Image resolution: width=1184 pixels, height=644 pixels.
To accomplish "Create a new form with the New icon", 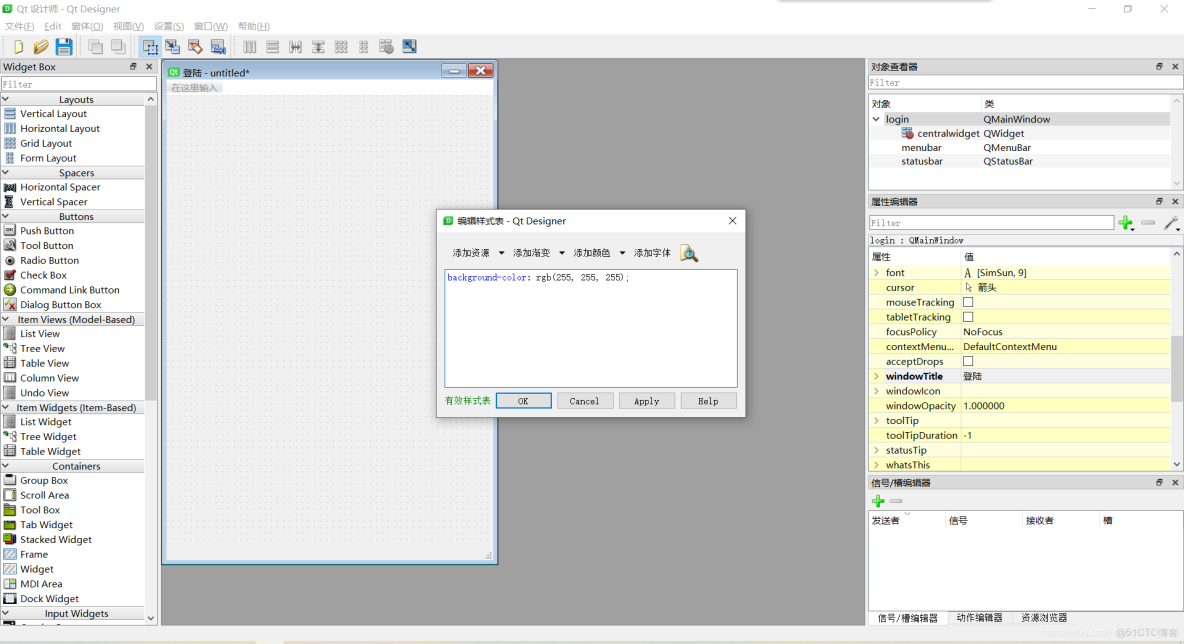I will point(18,46).
